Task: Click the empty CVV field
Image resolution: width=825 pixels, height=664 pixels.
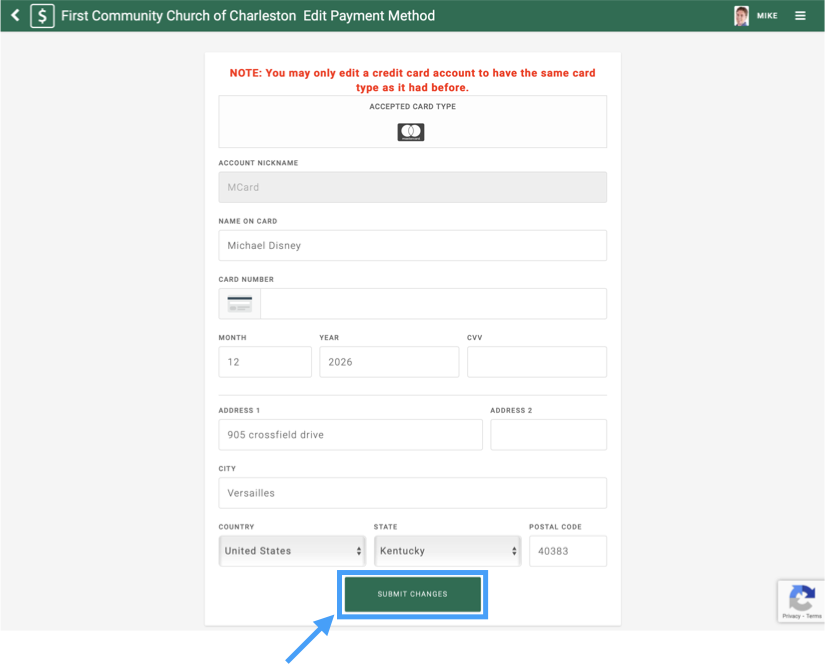Action: (536, 362)
